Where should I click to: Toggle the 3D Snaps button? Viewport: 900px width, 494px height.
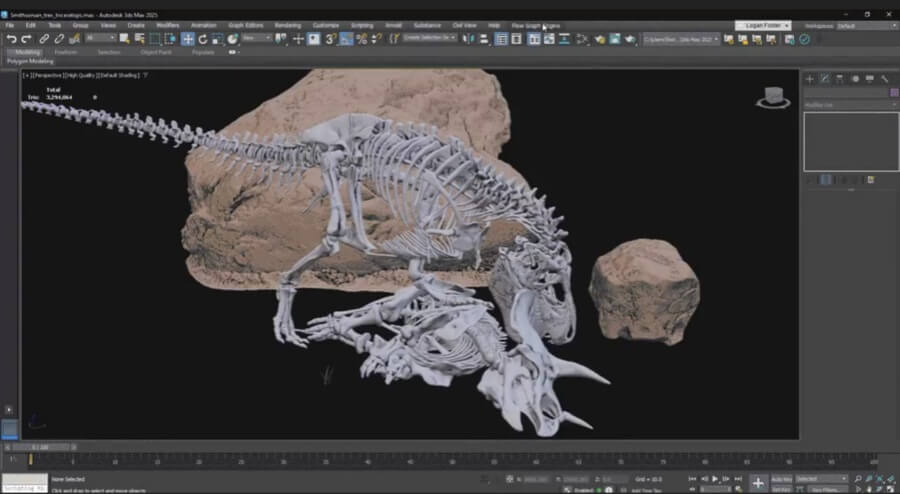[331, 39]
